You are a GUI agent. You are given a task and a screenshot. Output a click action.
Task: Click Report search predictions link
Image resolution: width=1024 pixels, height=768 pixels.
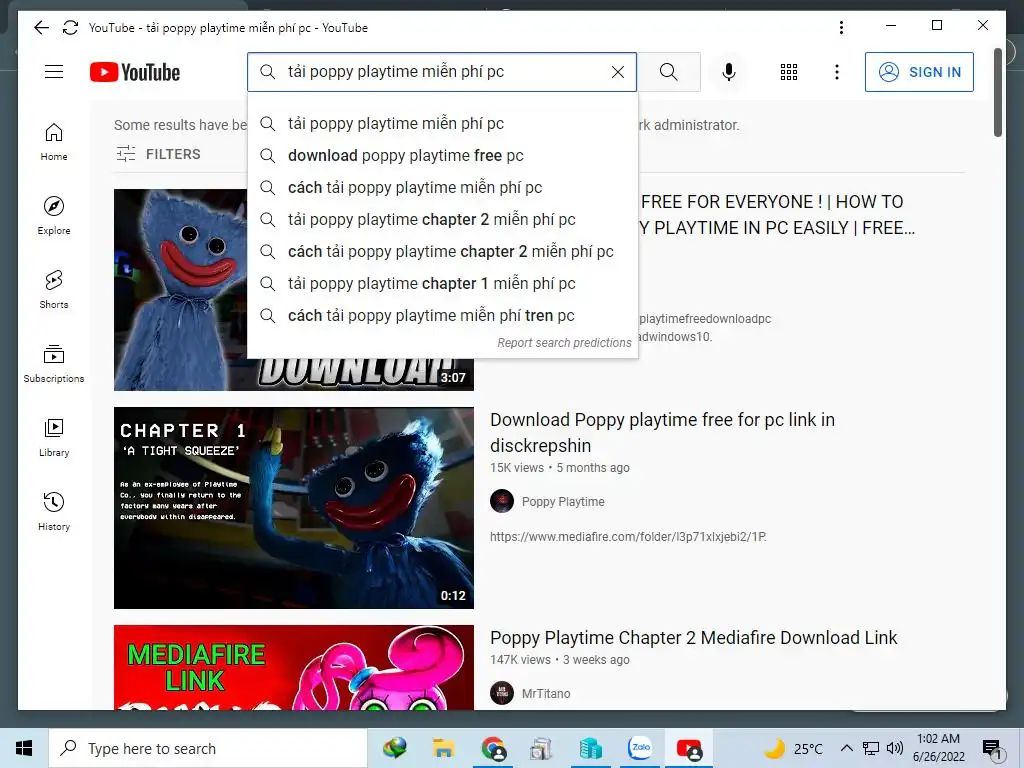click(x=564, y=343)
